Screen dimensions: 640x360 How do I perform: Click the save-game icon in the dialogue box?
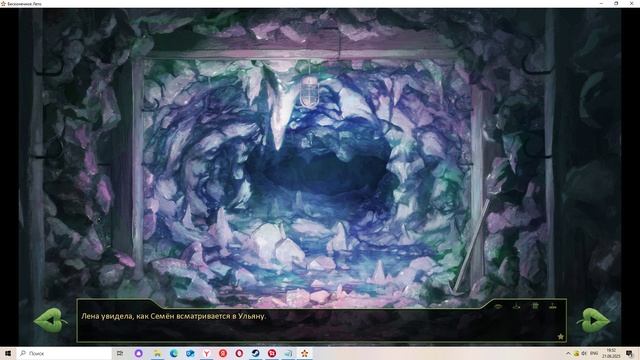[x=516, y=306]
